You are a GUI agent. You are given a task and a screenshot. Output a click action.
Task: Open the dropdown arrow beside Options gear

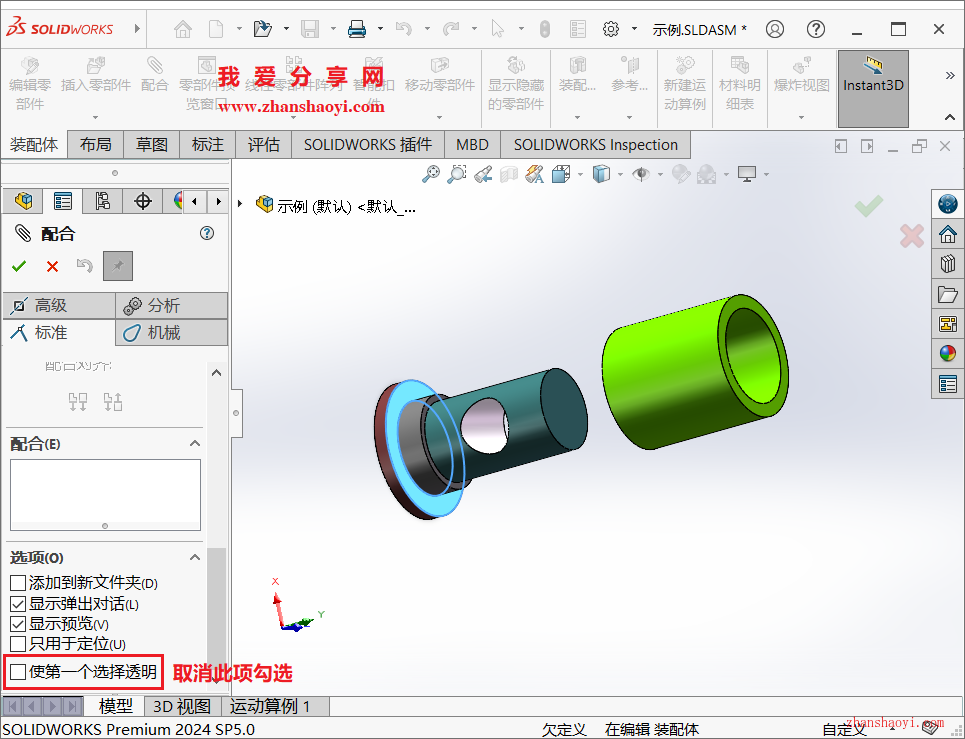click(x=635, y=29)
